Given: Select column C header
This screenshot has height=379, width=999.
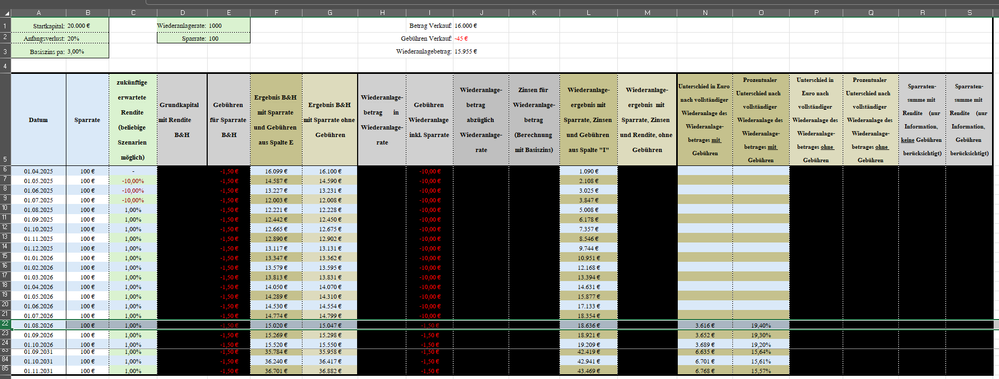Looking at the screenshot, I should click(x=133, y=13).
